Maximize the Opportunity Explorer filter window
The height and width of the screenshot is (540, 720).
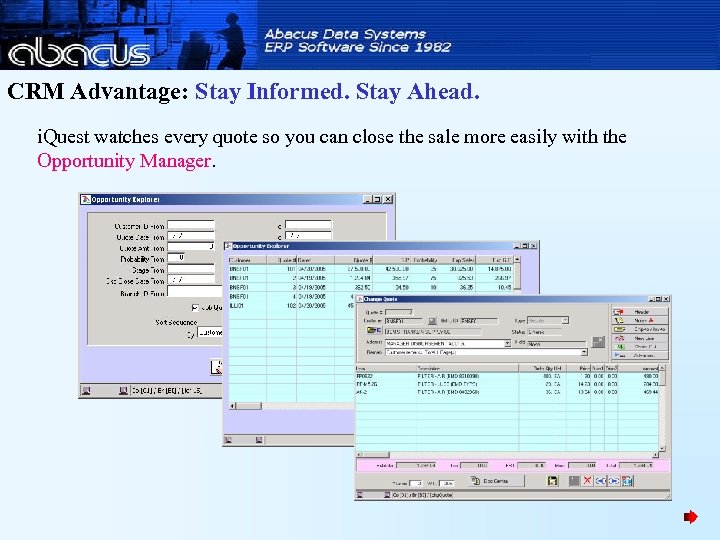(377, 199)
